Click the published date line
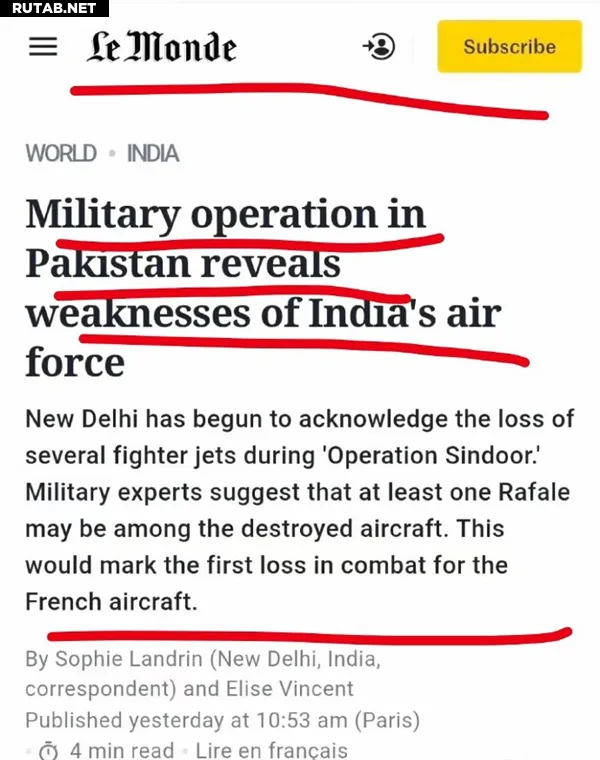This screenshot has width=600, height=760. [222, 720]
